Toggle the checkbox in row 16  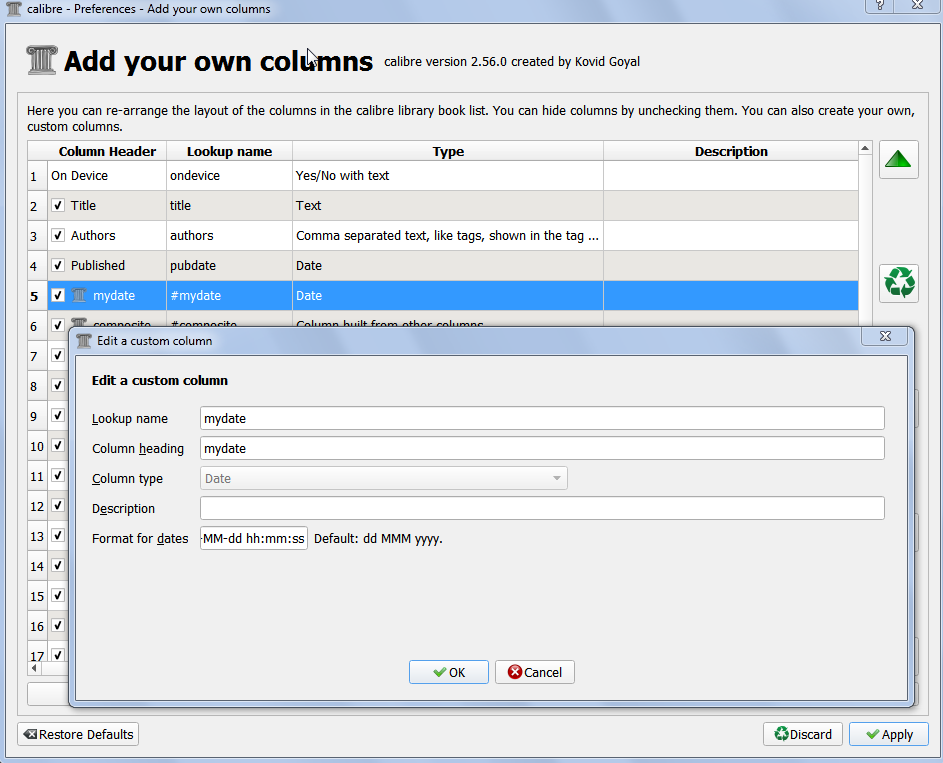point(58,625)
